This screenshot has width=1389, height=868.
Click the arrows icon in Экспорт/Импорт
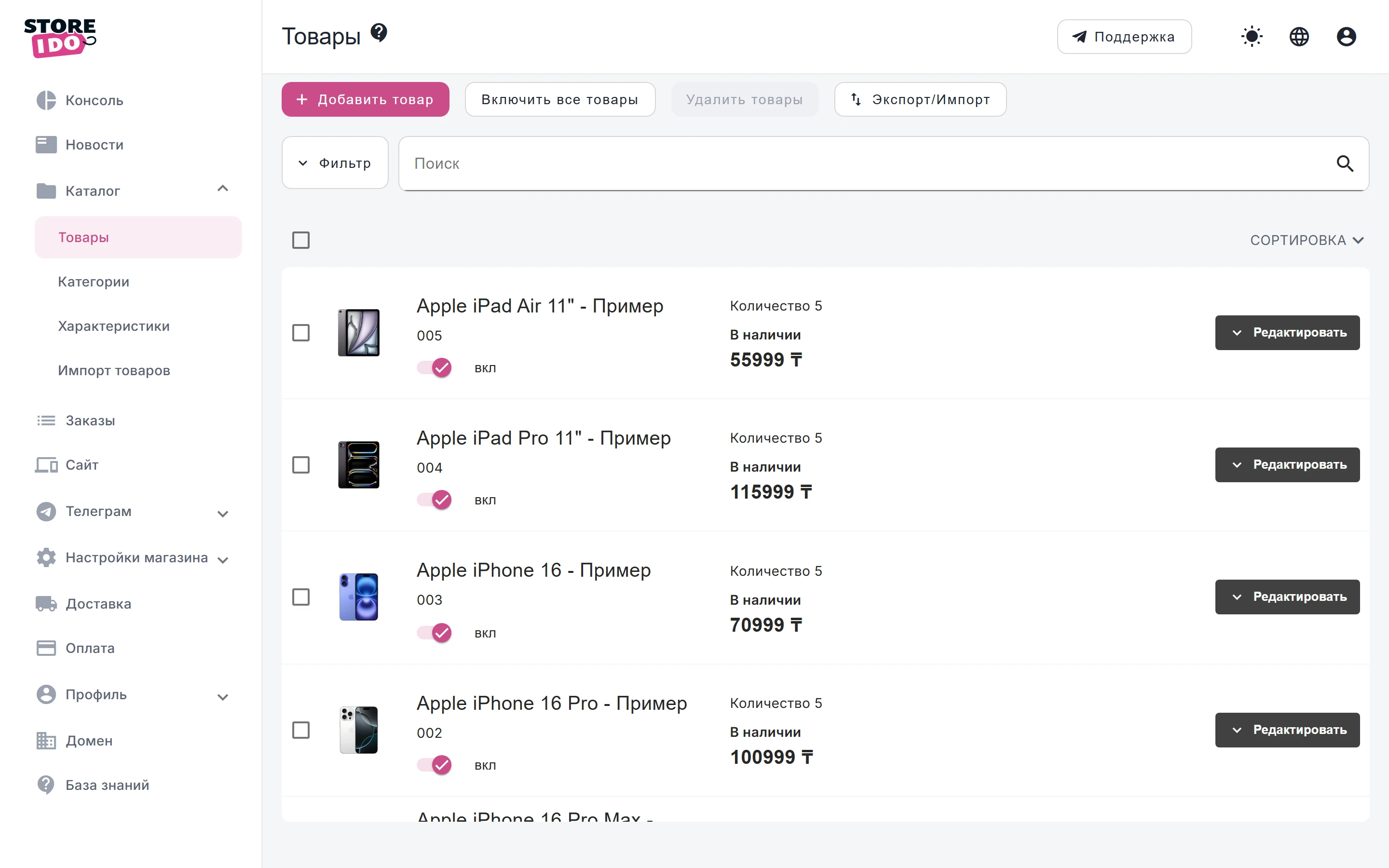[856, 99]
